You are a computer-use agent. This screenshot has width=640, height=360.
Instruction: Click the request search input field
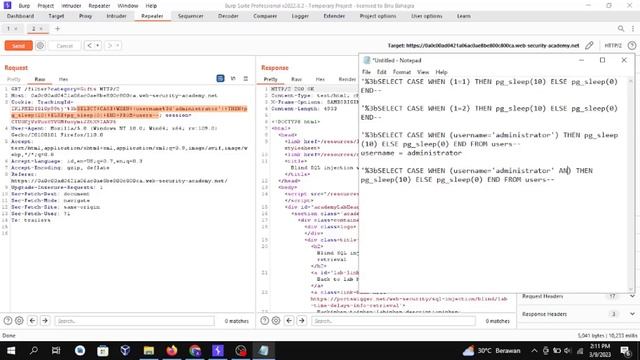[134, 321]
